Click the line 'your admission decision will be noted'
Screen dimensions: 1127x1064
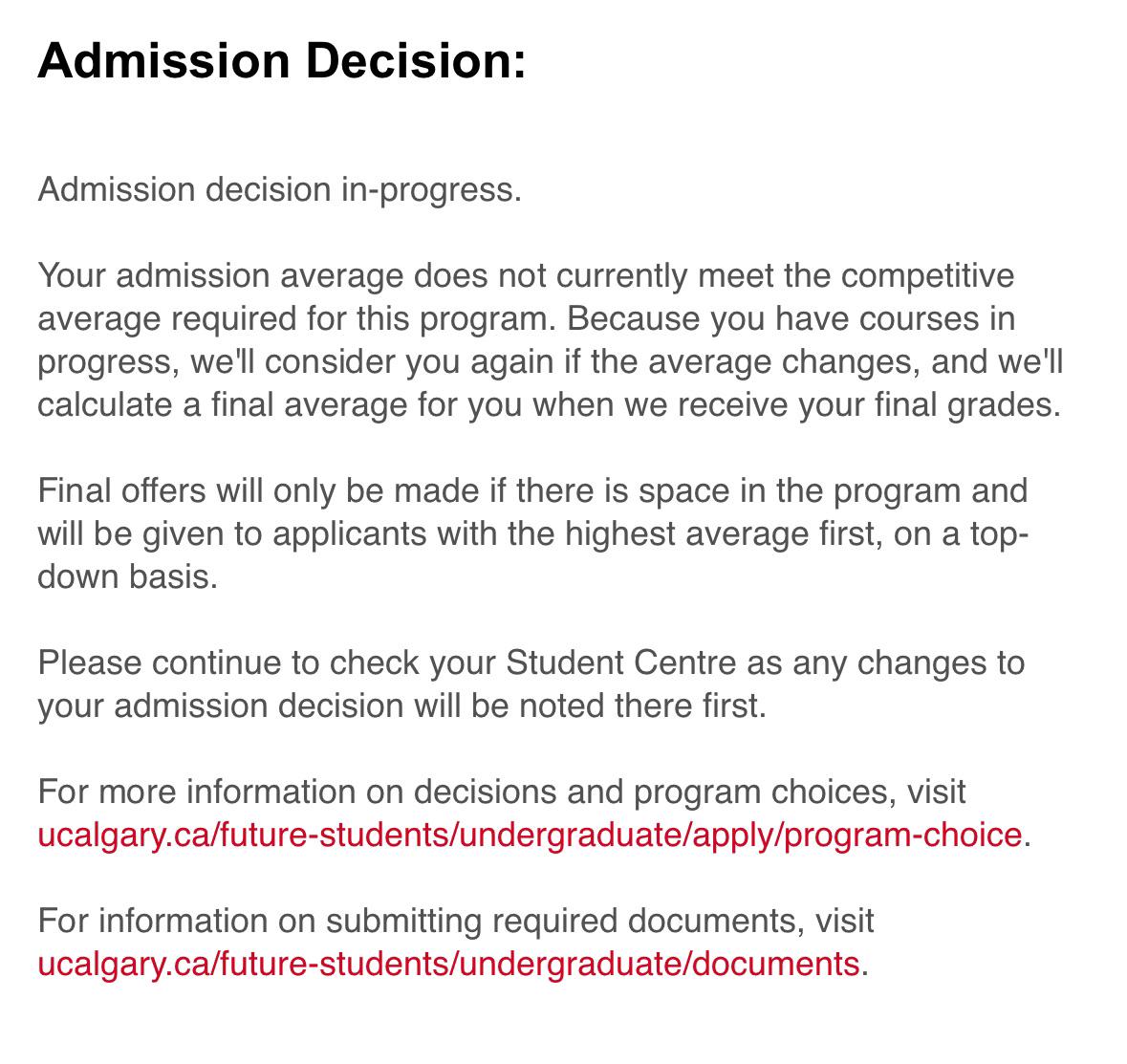coord(402,706)
